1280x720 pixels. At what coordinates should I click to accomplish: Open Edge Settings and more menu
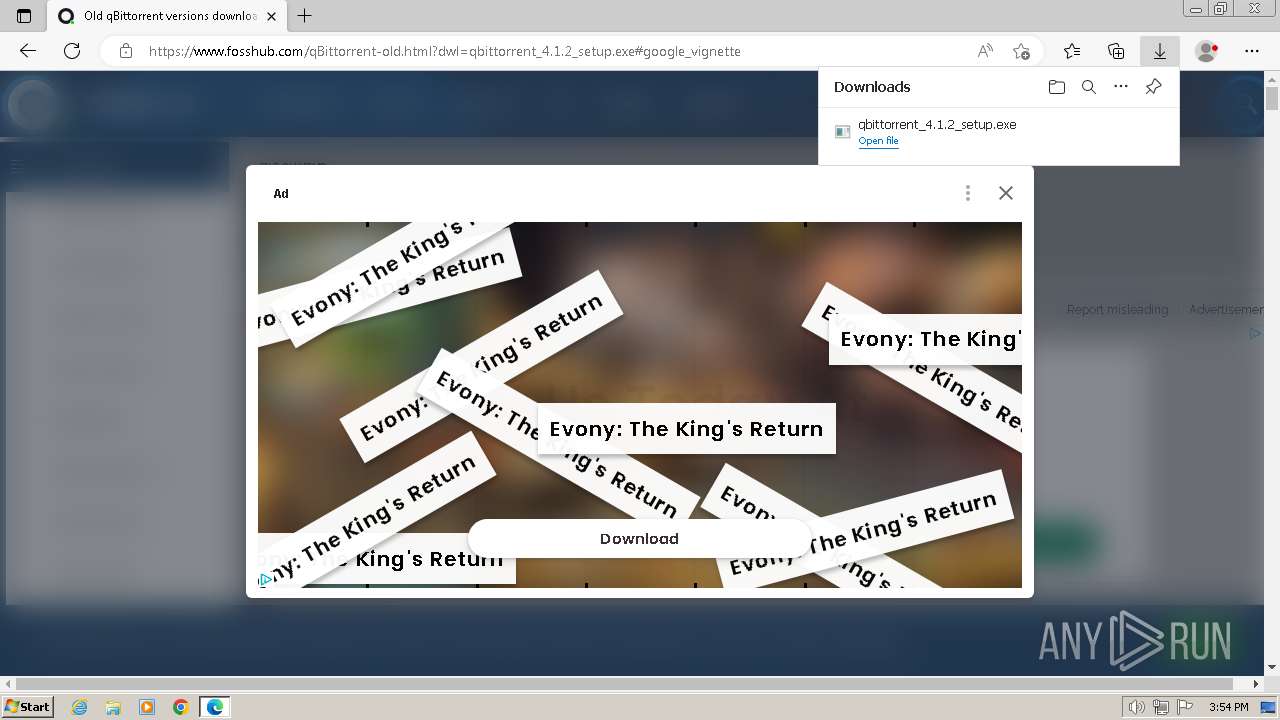click(x=1252, y=51)
